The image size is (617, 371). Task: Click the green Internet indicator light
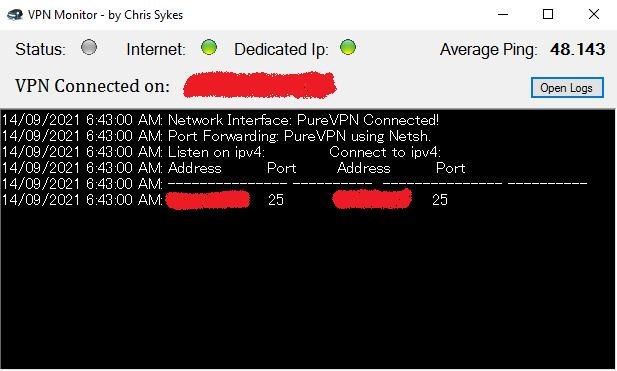pyautogui.click(x=209, y=47)
